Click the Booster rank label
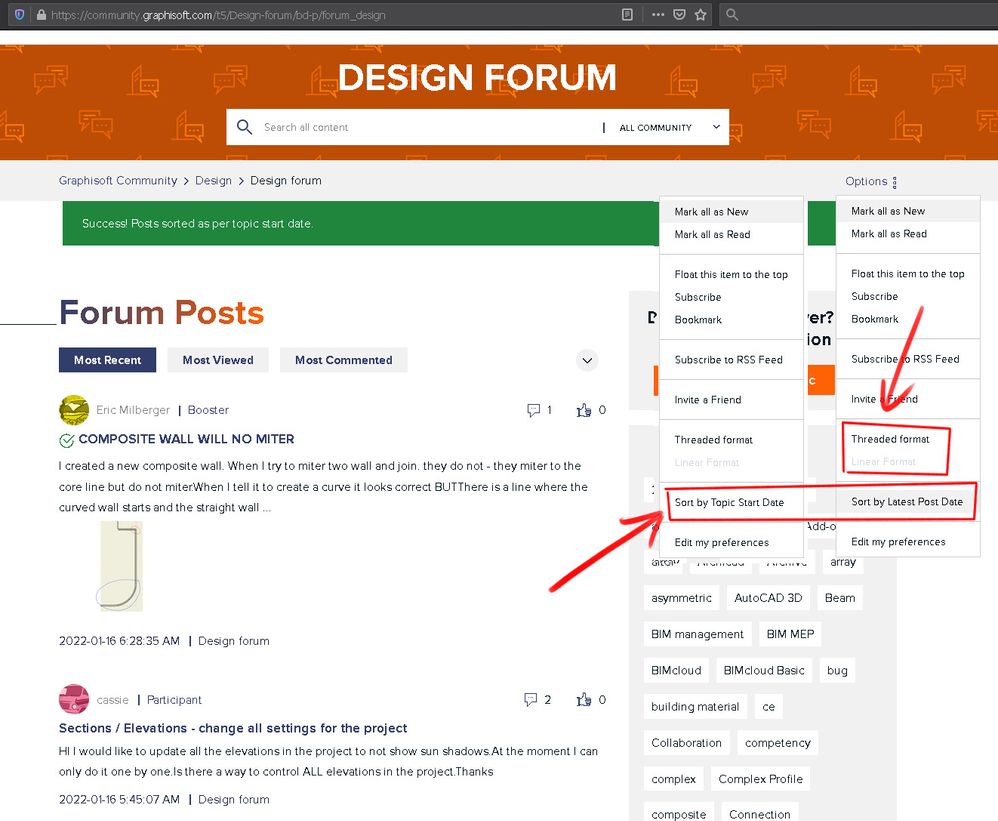The height and width of the screenshot is (821, 998). tap(208, 410)
